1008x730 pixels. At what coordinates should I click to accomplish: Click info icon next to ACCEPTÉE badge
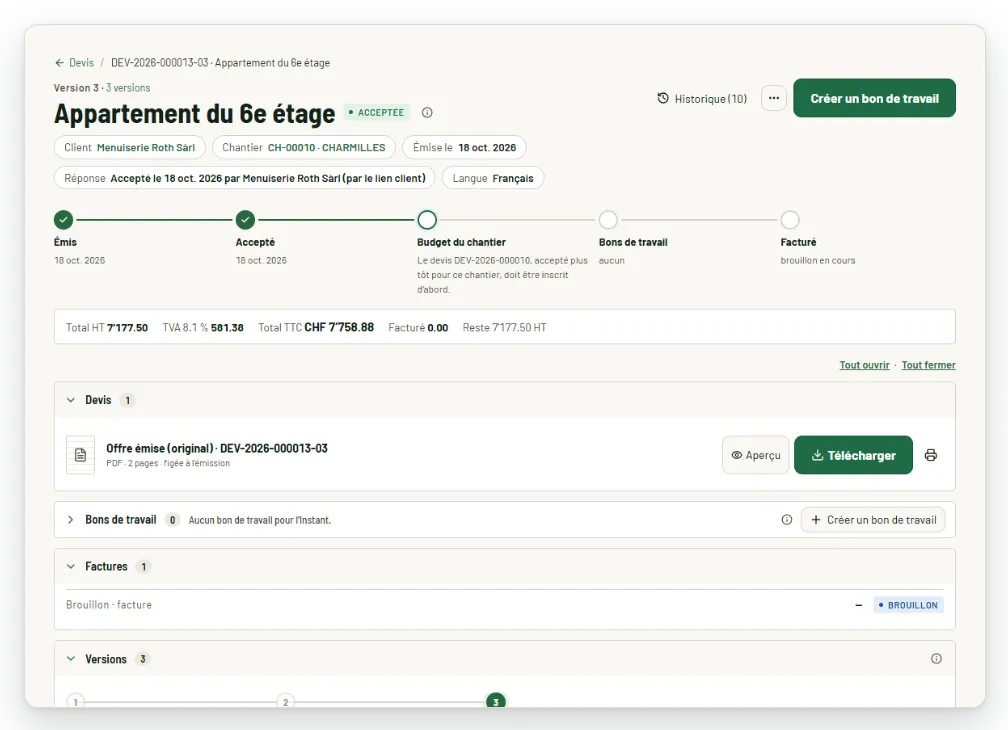point(427,112)
